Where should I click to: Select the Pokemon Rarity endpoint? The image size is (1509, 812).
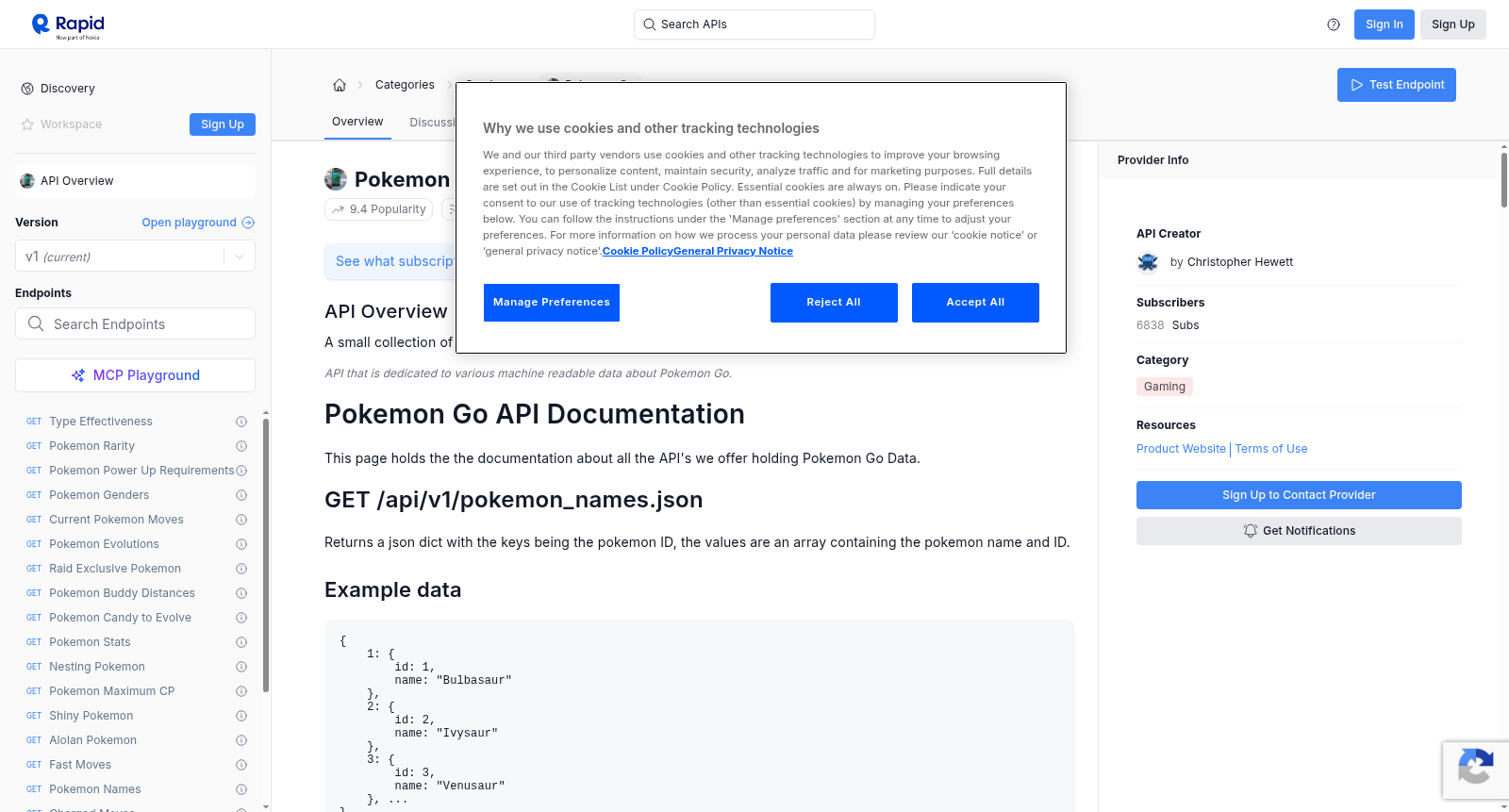[91, 446]
